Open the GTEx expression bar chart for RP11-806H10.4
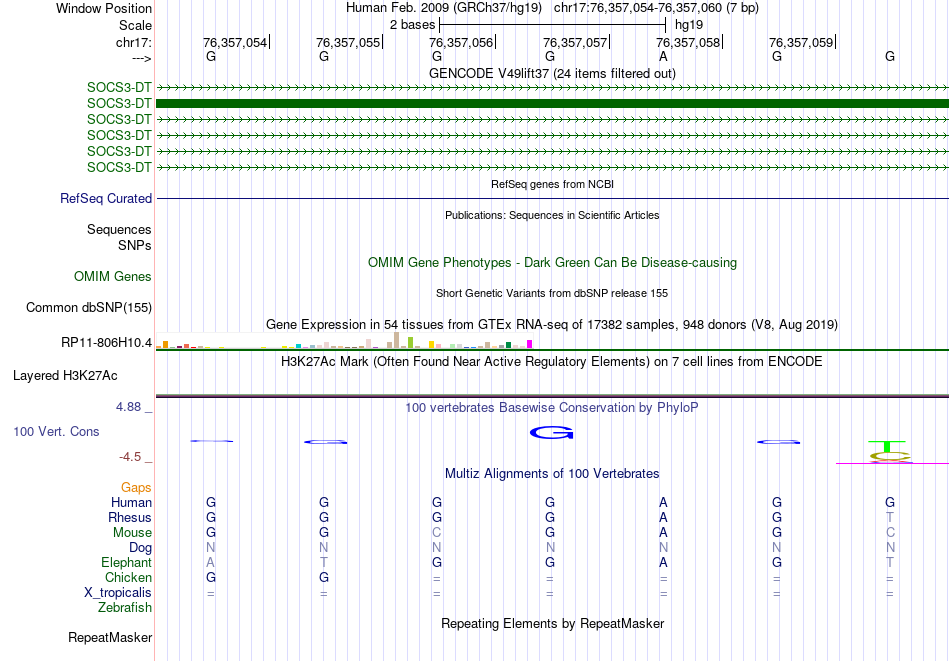The image size is (950, 661). coord(344,340)
